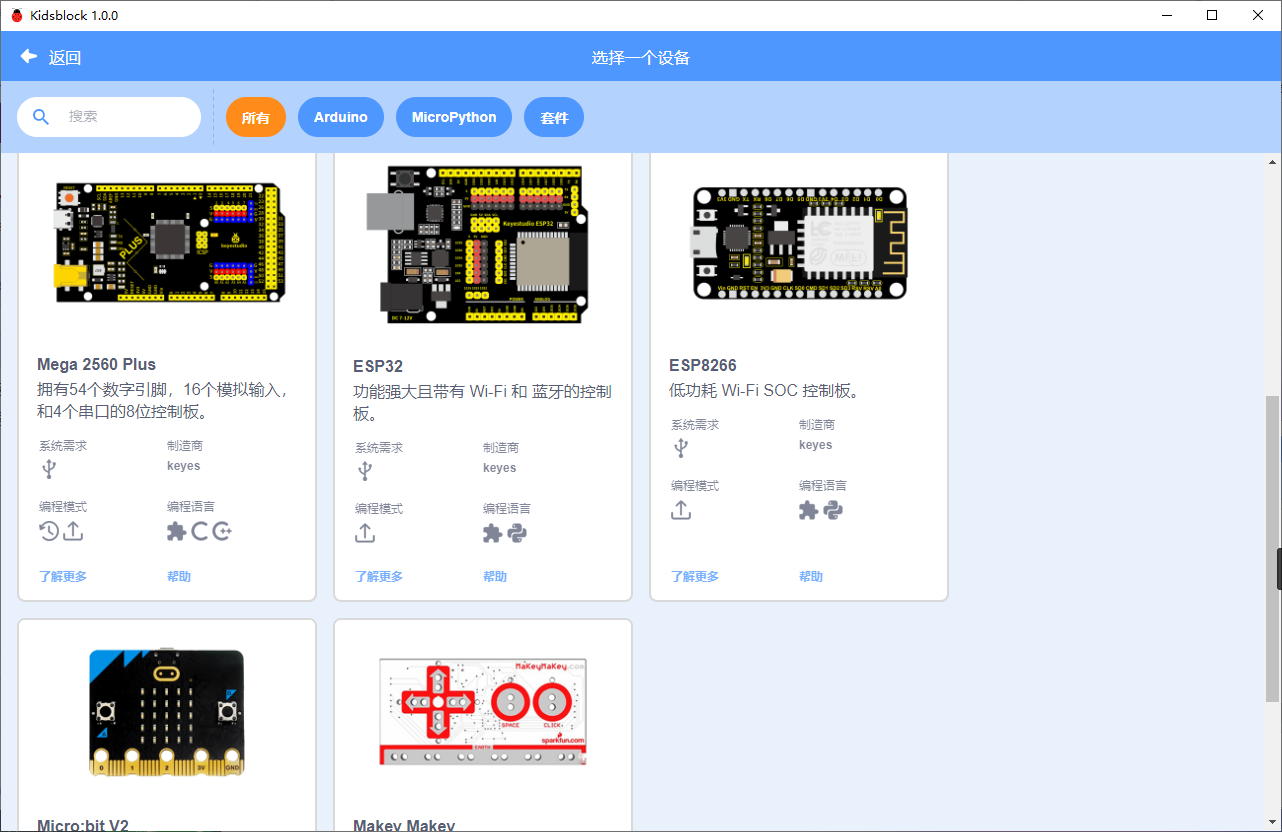Minimize the Kidsblock window
The width and height of the screenshot is (1282, 832).
point(1166,15)
